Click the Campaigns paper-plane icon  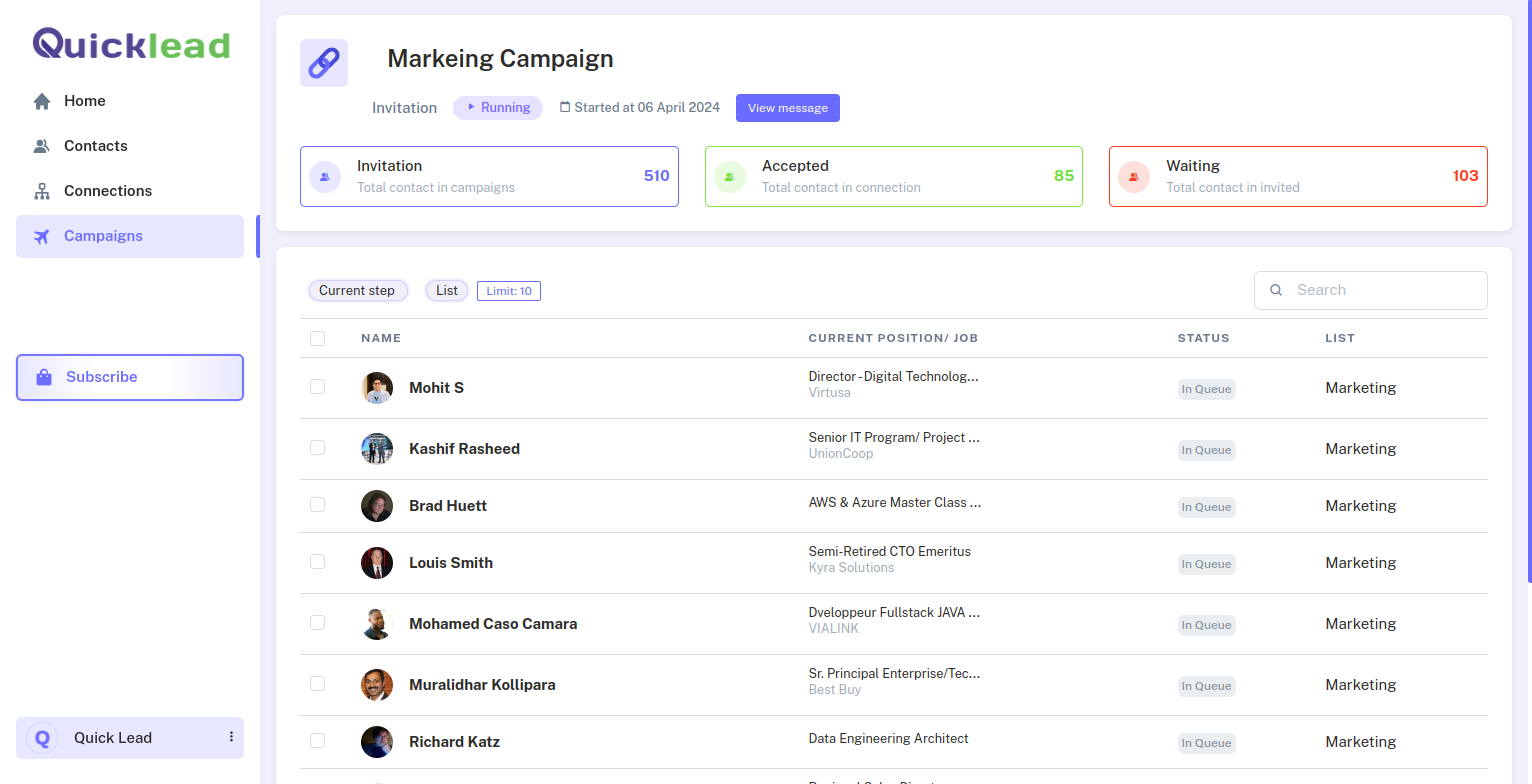pos(41,236)
